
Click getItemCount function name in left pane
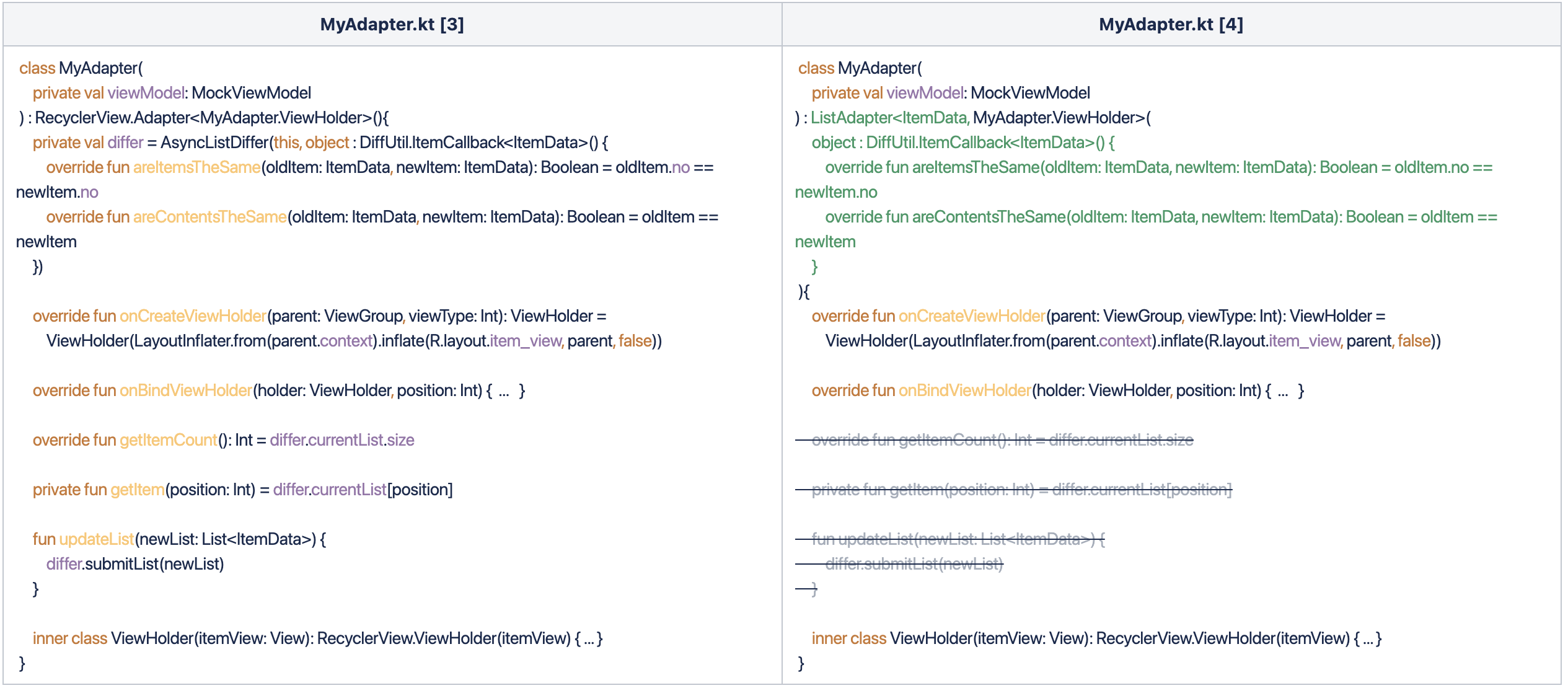pos(168,440)
